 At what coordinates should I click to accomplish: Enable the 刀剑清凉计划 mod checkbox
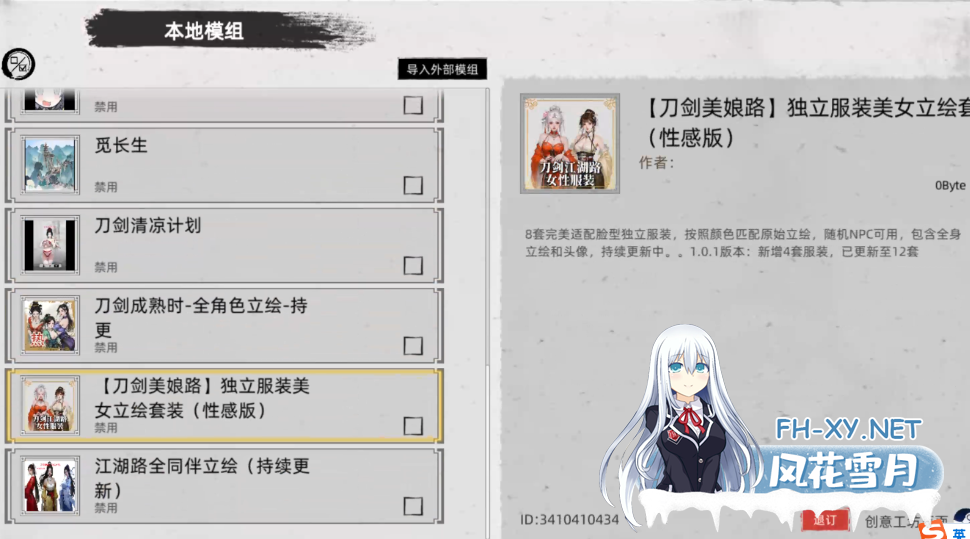tap(413, 265)
